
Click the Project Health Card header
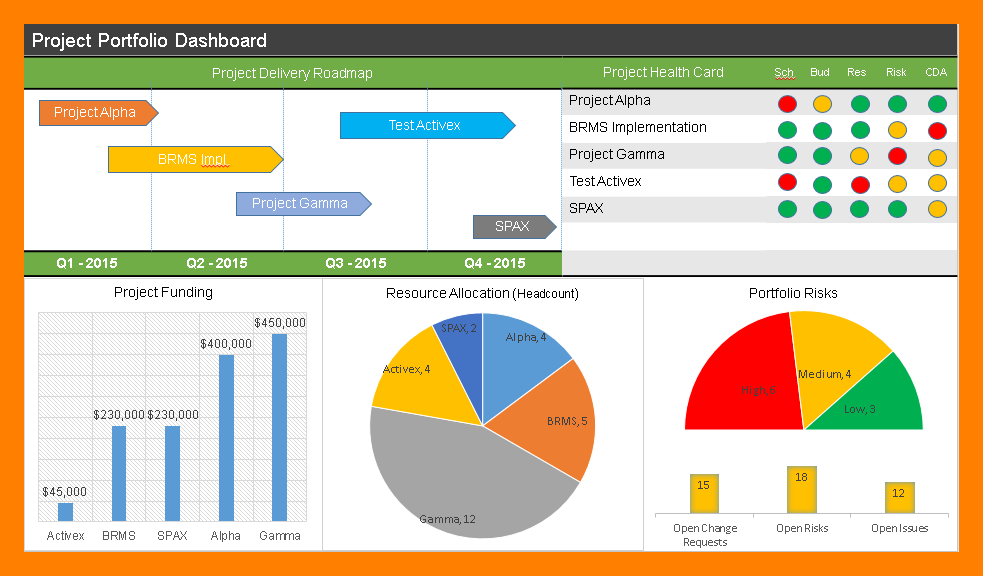pos(663,72)
